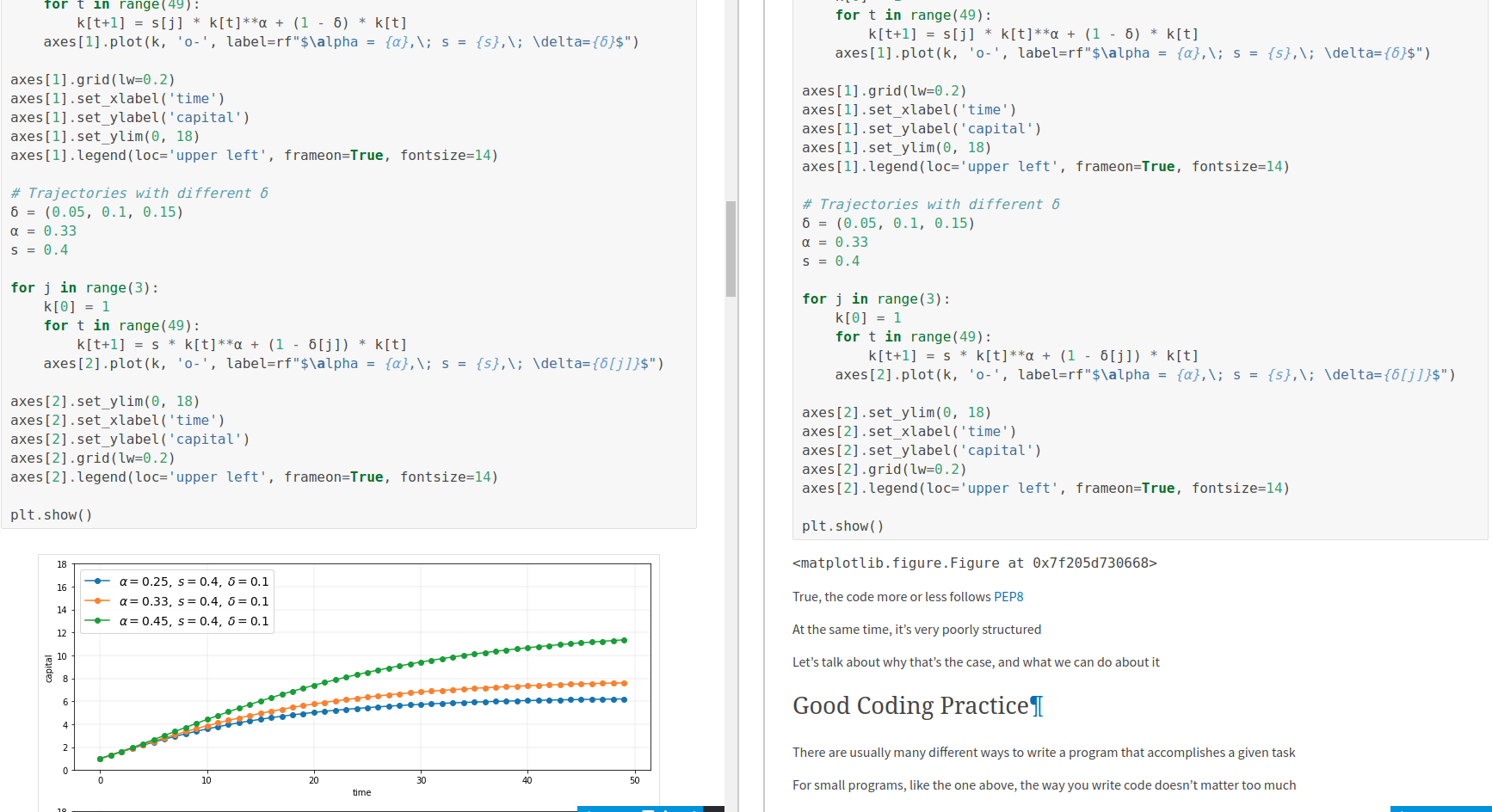The image size is (1492, 812).
Task: Open the PEP8 link
Action: pos(1008,597)
